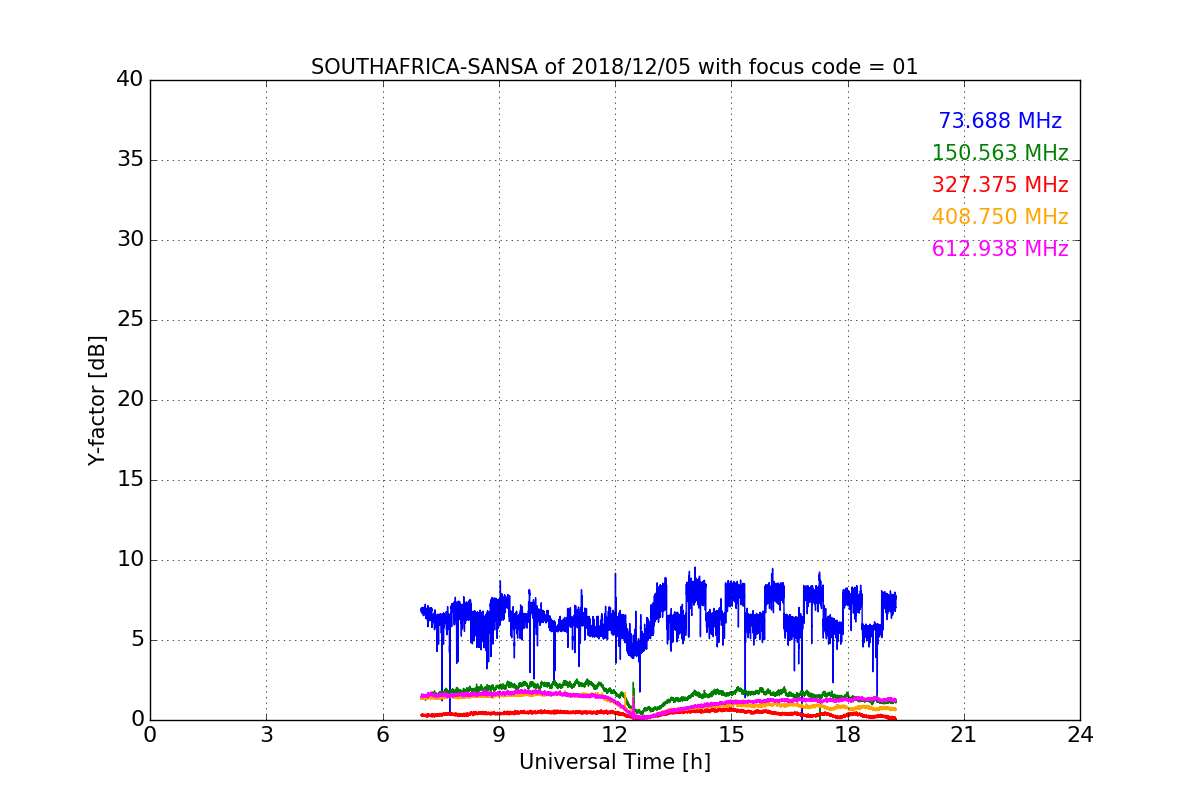This screenshot has height=800, width=1200.
Task: Click the x-axis tick value 18
Action: [x=848, y=735]
